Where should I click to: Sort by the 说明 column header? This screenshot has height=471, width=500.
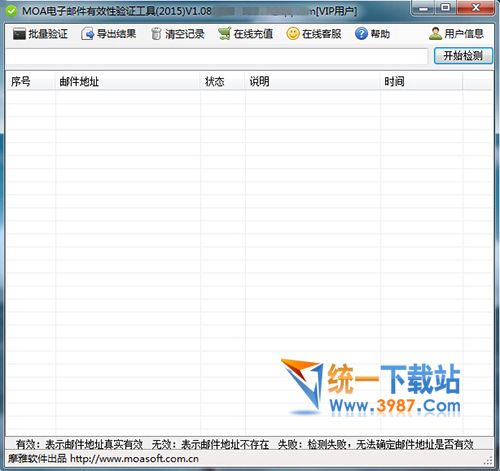(x=313, y=81)
